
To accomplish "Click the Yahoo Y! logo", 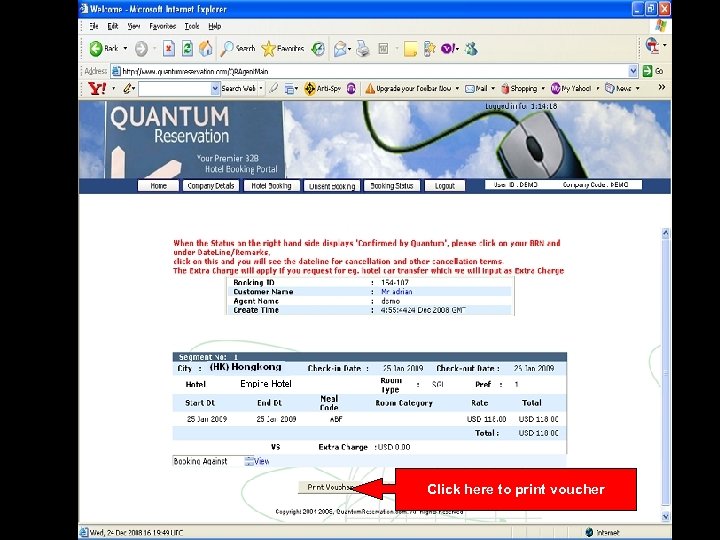I will point(97,88).
